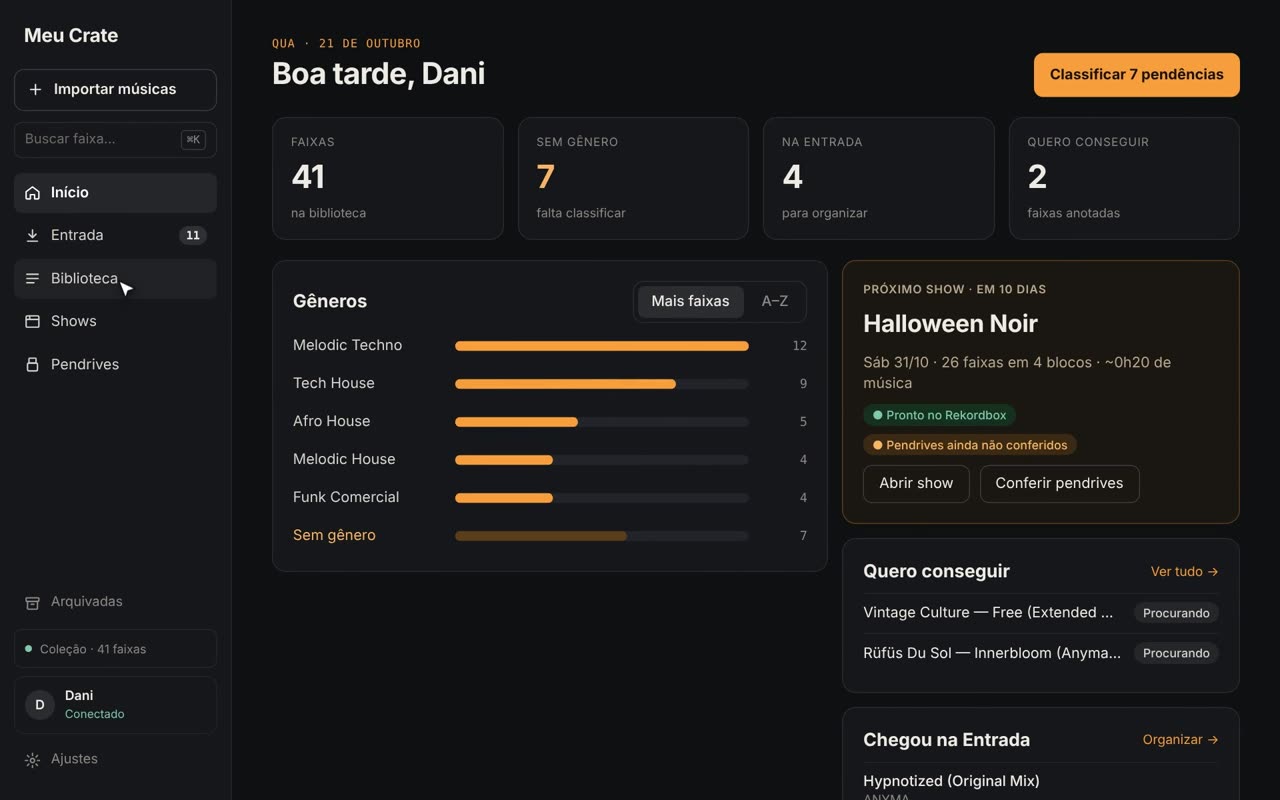Go to Pendrives in the sidebar
The width and height of the screenshot is (1280, 800).
(115, 365)
